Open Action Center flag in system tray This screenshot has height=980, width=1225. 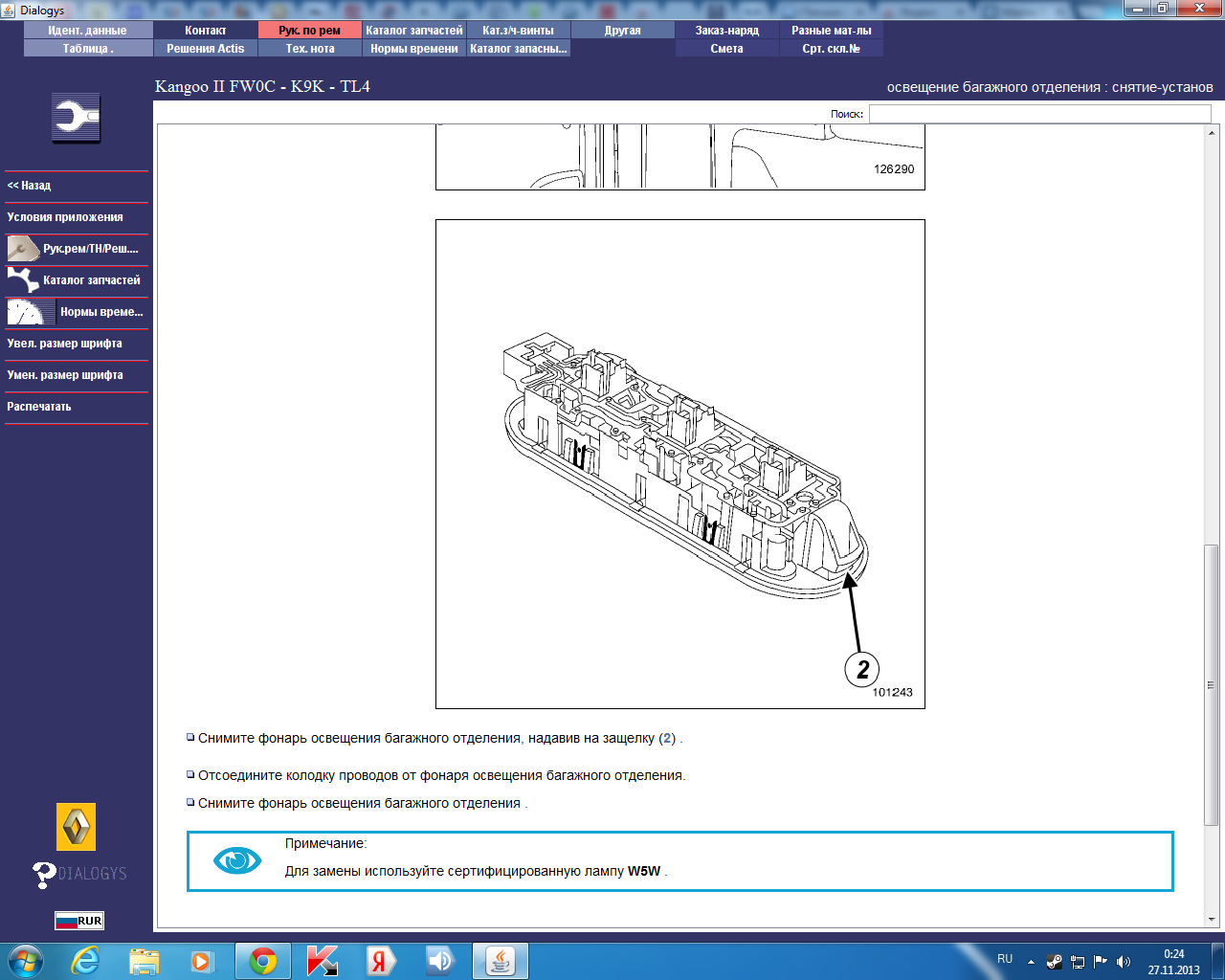click(1101, 962)
